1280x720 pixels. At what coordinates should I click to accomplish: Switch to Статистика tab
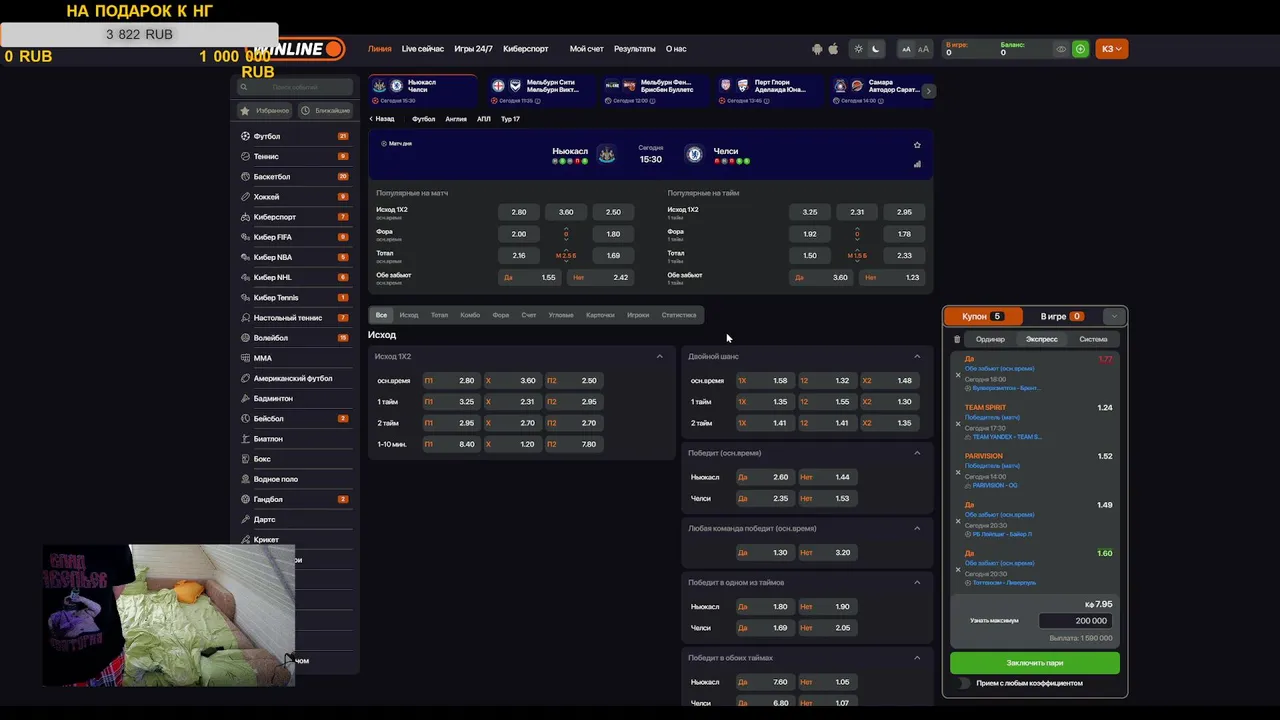(679, 315)
